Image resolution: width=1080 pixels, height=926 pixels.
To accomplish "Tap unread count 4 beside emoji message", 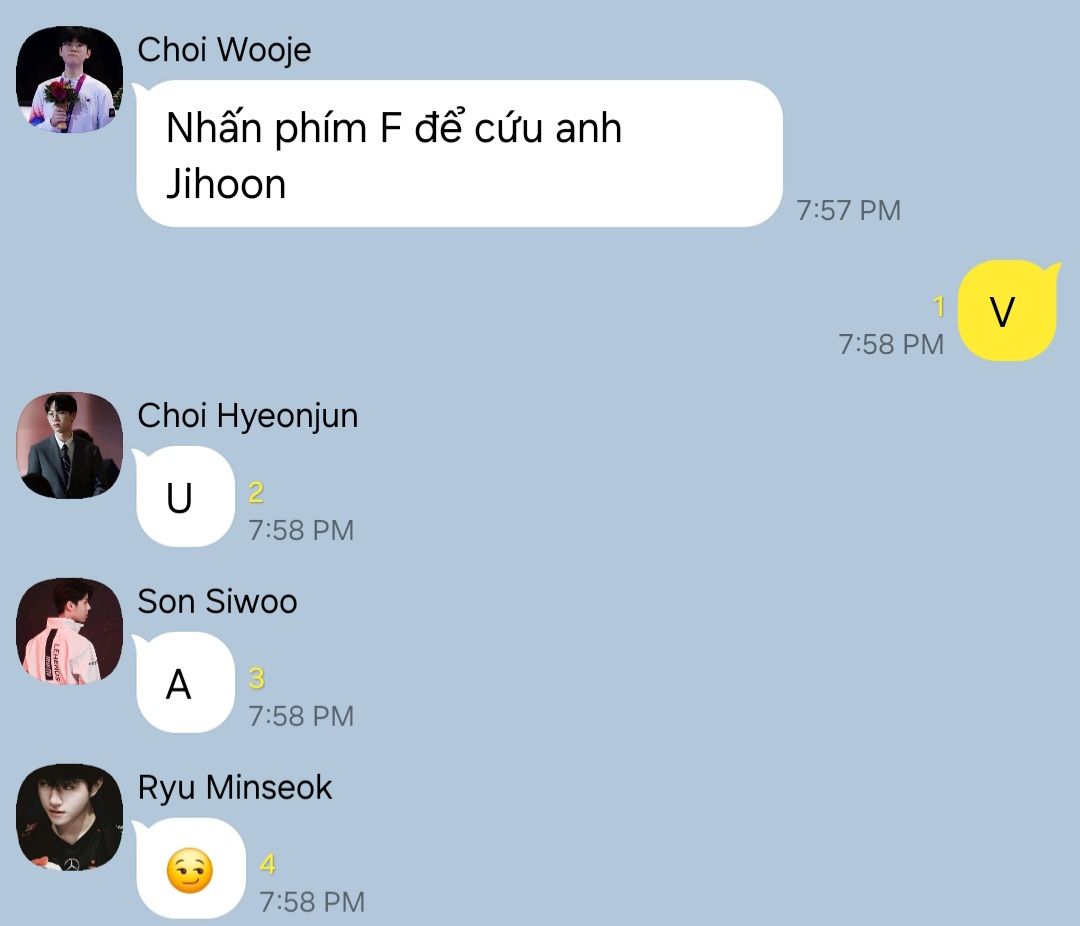I will [x=268, y=865].
